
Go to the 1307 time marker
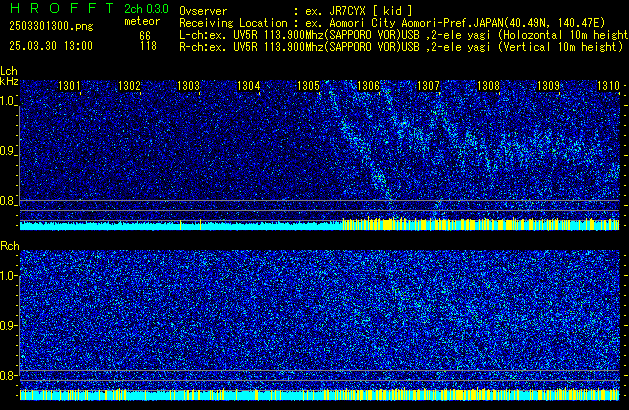coord(428,86)
